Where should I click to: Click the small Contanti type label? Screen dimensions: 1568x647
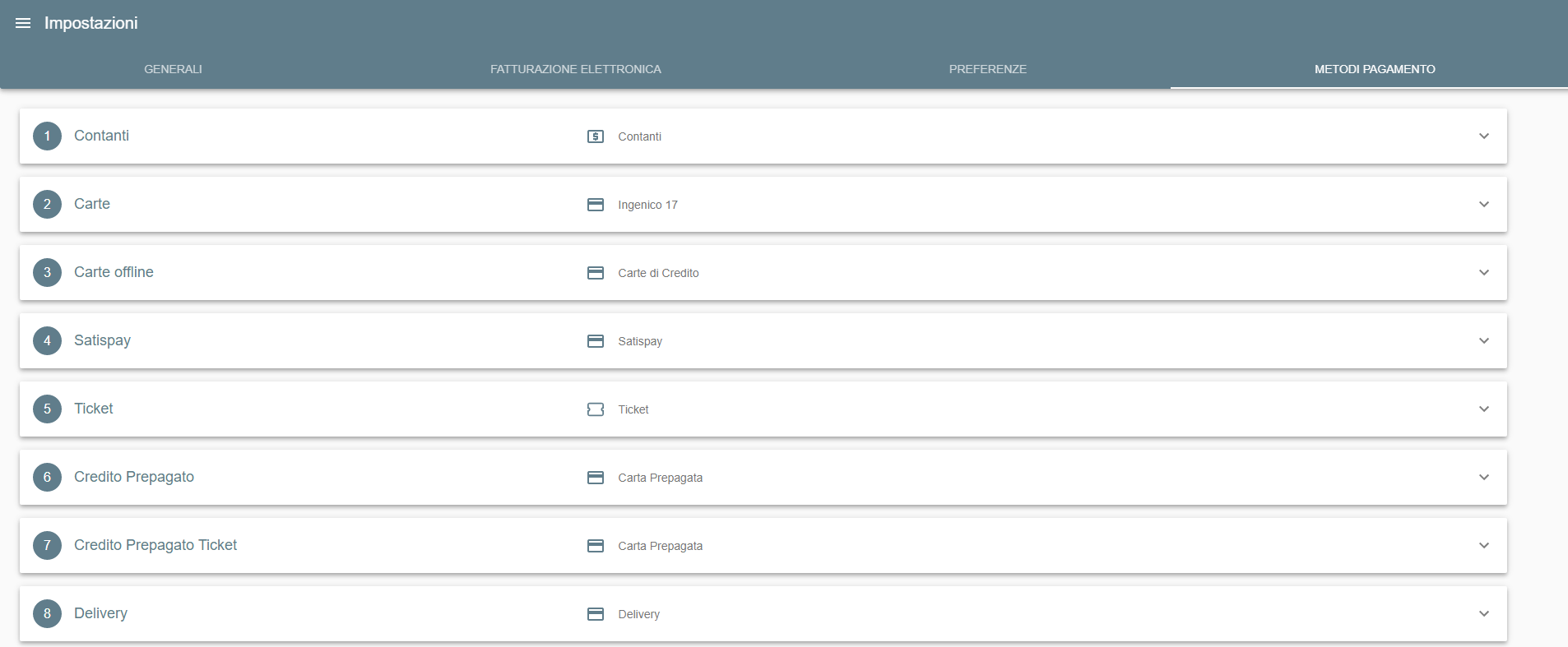tap(640, 136)
